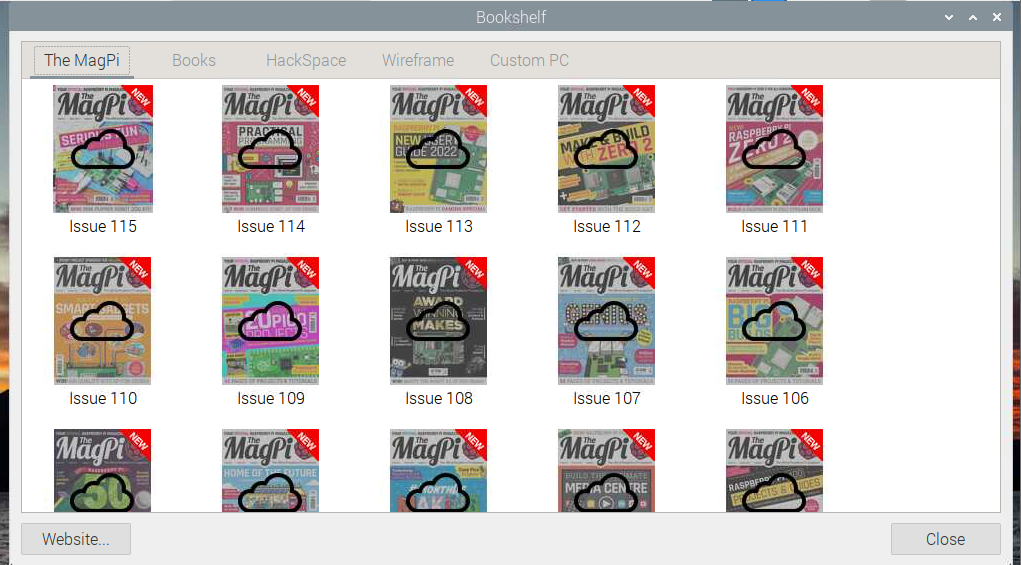This screenshot has width=1021, height=565.
Task: Open Issue 108 Award Winning Makes cover
Action: [438, 321]
